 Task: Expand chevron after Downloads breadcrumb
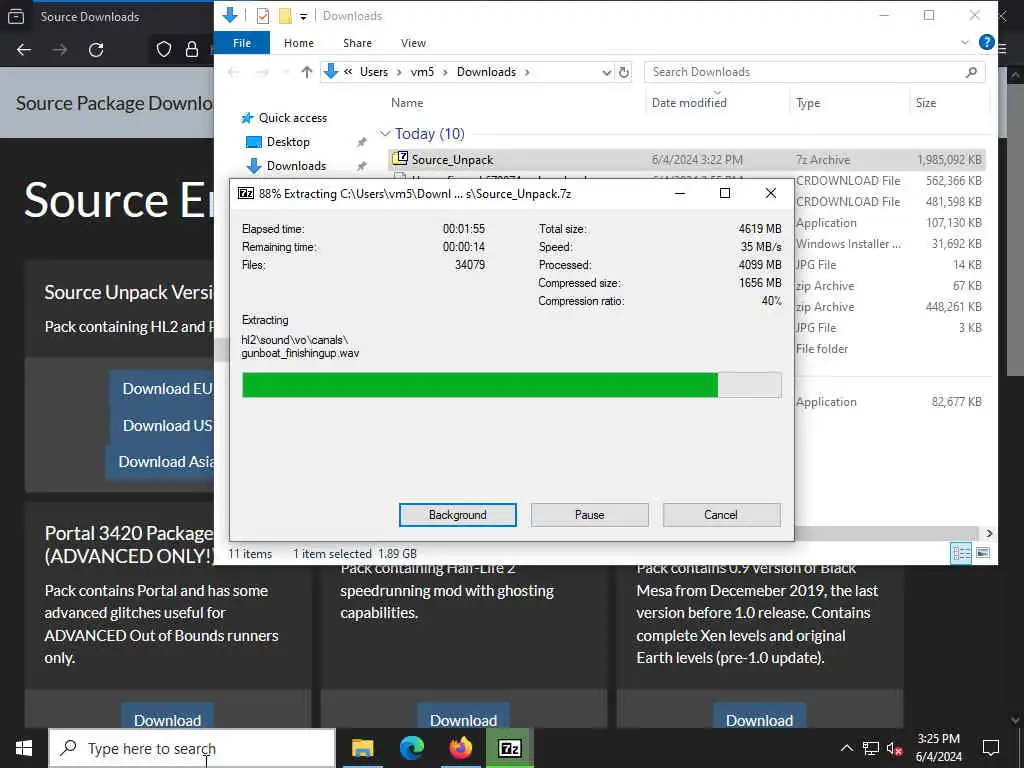pos(527,72)
